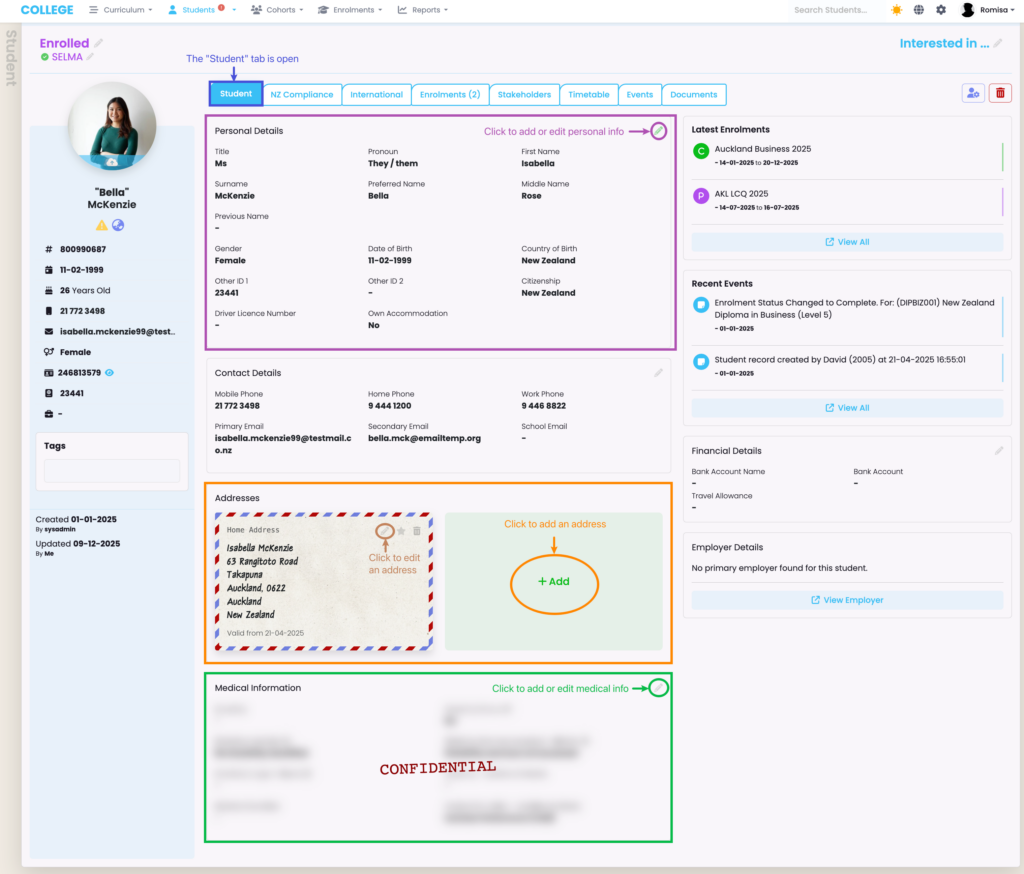Expand the Curriculum dropdown menu
Viewport: 1024px width, 874px height.
(121, 10)
